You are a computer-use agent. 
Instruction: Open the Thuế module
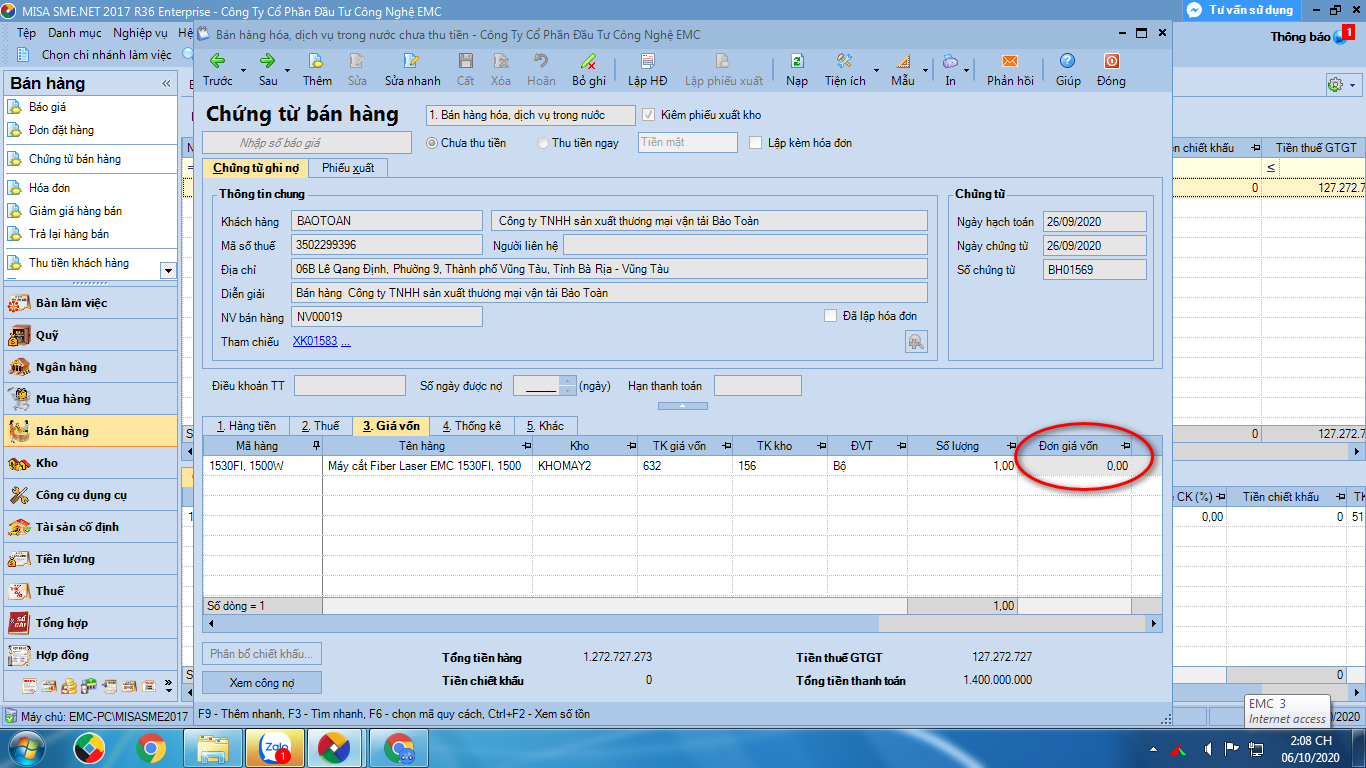(x=90, y=591)
